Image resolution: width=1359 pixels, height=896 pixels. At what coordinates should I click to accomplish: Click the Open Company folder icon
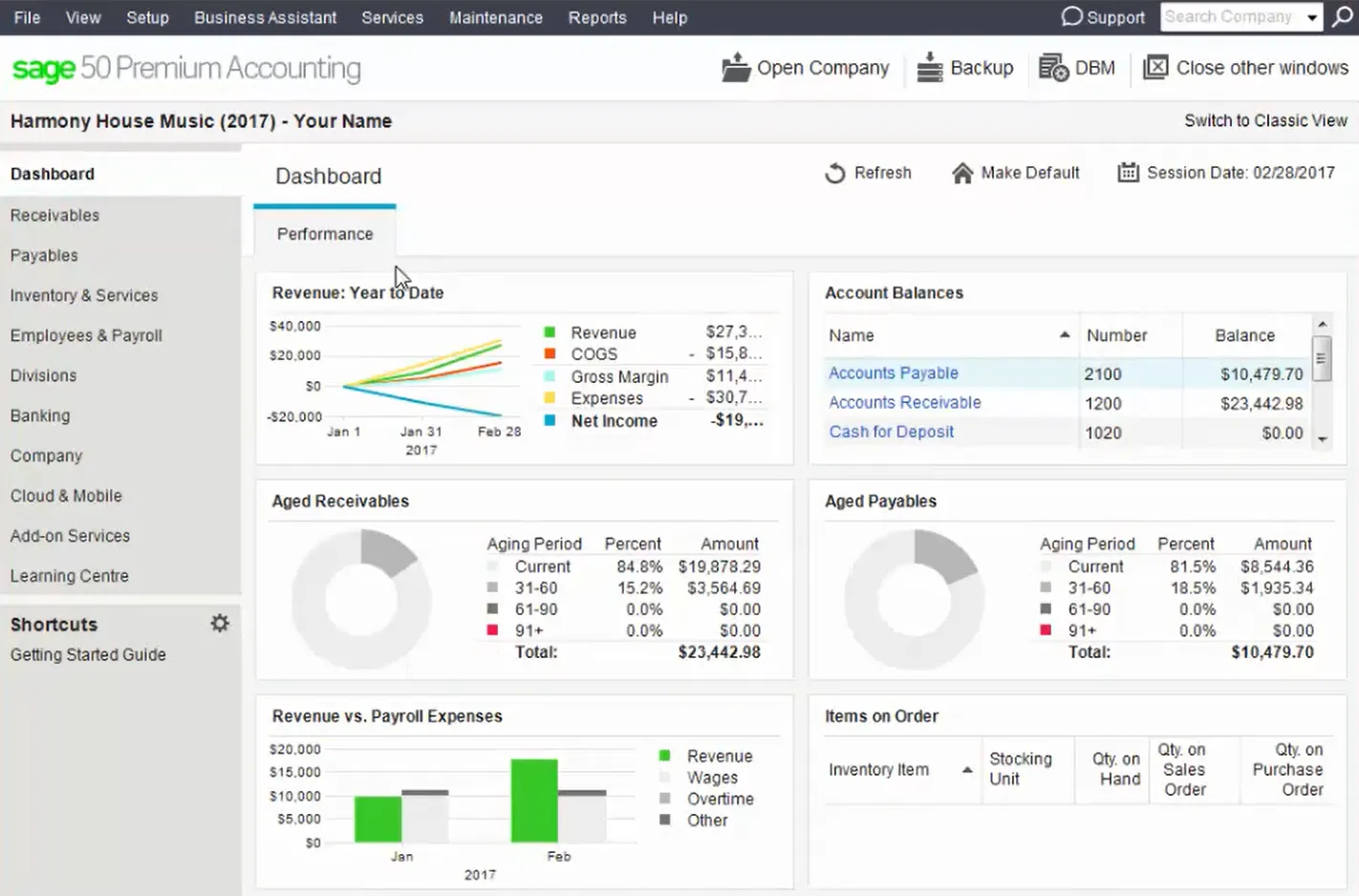tap(736, 68)
